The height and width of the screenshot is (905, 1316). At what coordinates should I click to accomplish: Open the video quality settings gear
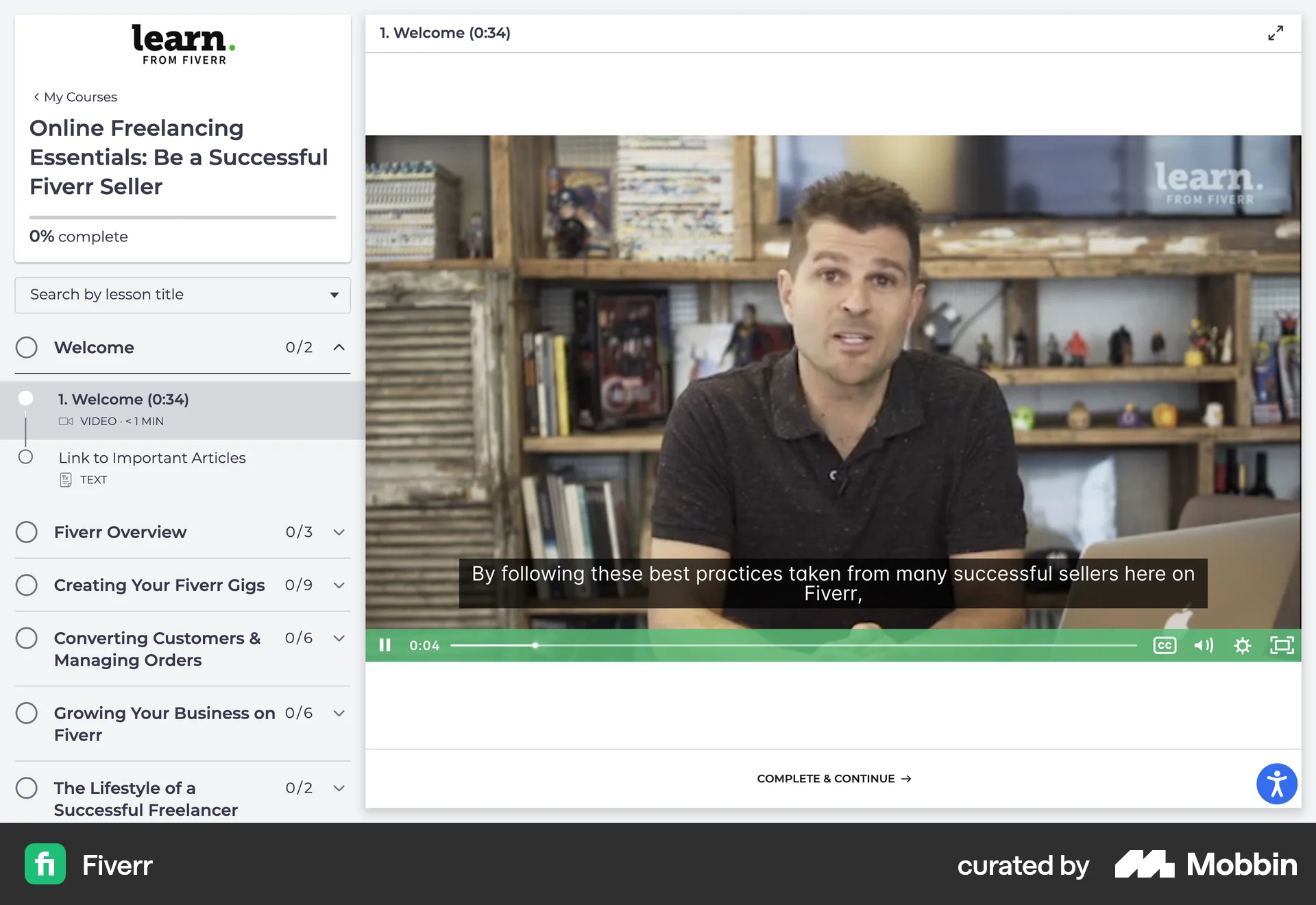click(1243, 645)
